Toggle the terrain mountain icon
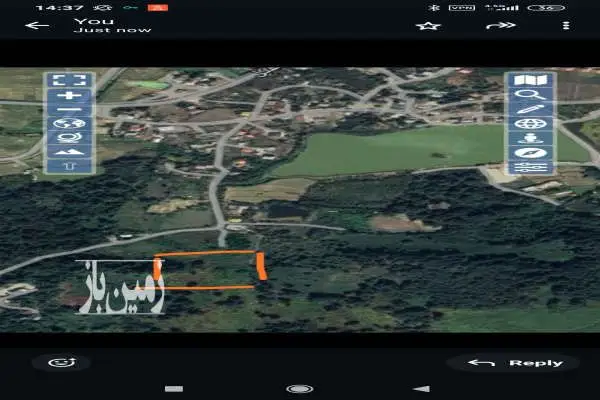Image resolution: width=600 pixels, height=400 pixels. [x=69, y=152]
